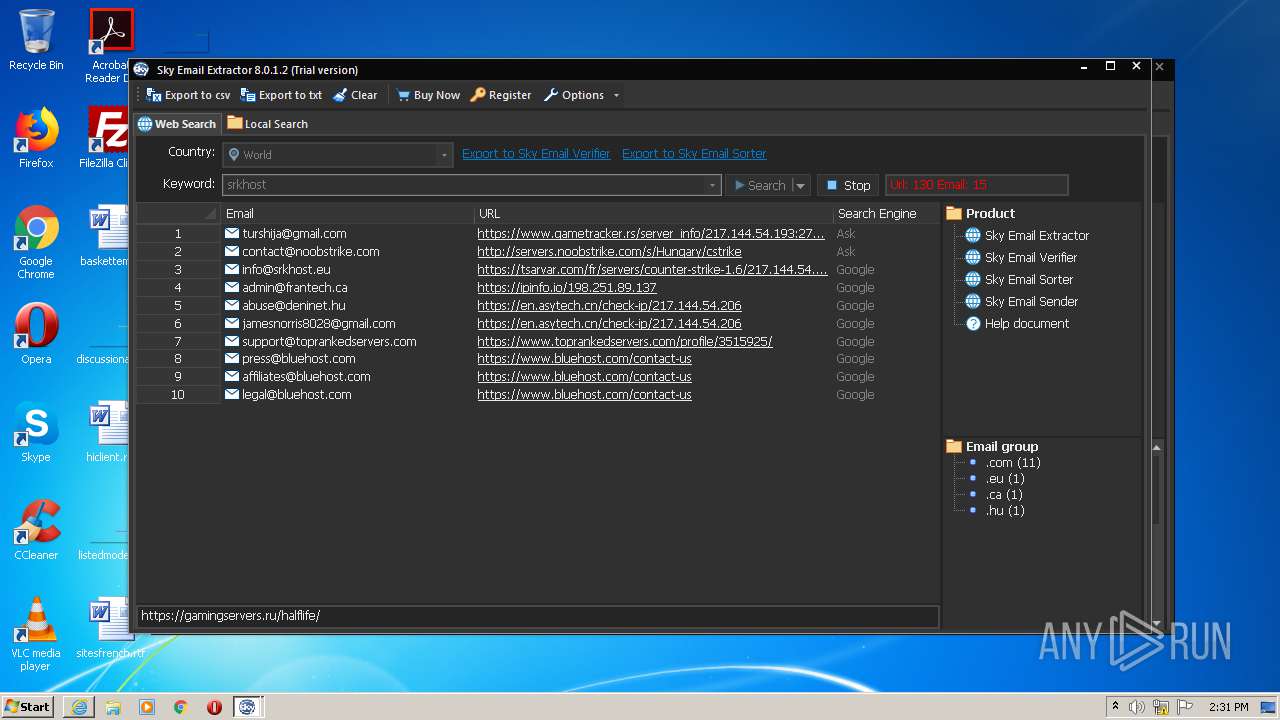Open Opera from the taskbar
The image size is (1280, 720).
(x=214, y=706)
